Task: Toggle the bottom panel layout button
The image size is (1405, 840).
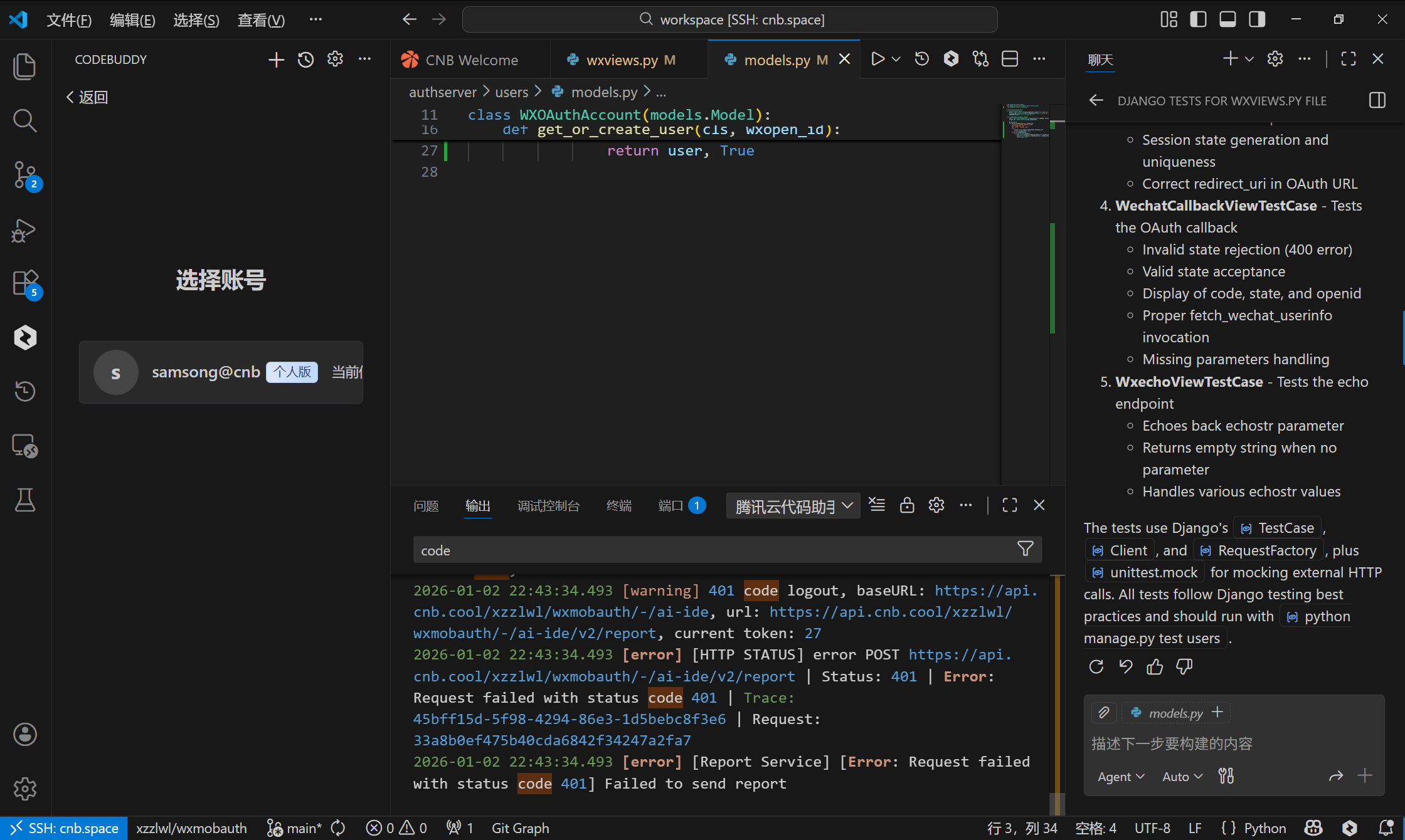Action: 1227,19
